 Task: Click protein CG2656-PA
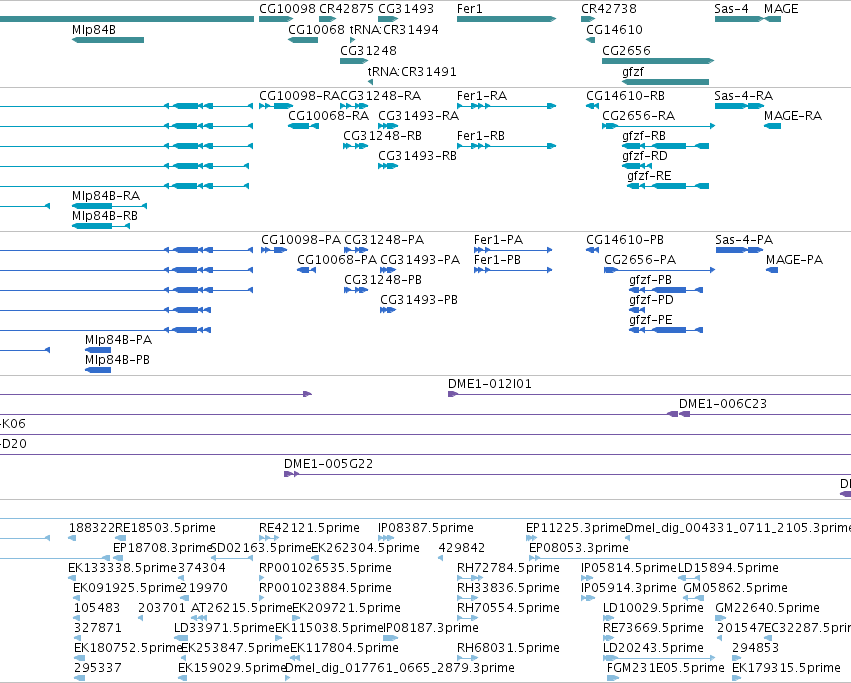pyautogui.click(x=640, y=260)
